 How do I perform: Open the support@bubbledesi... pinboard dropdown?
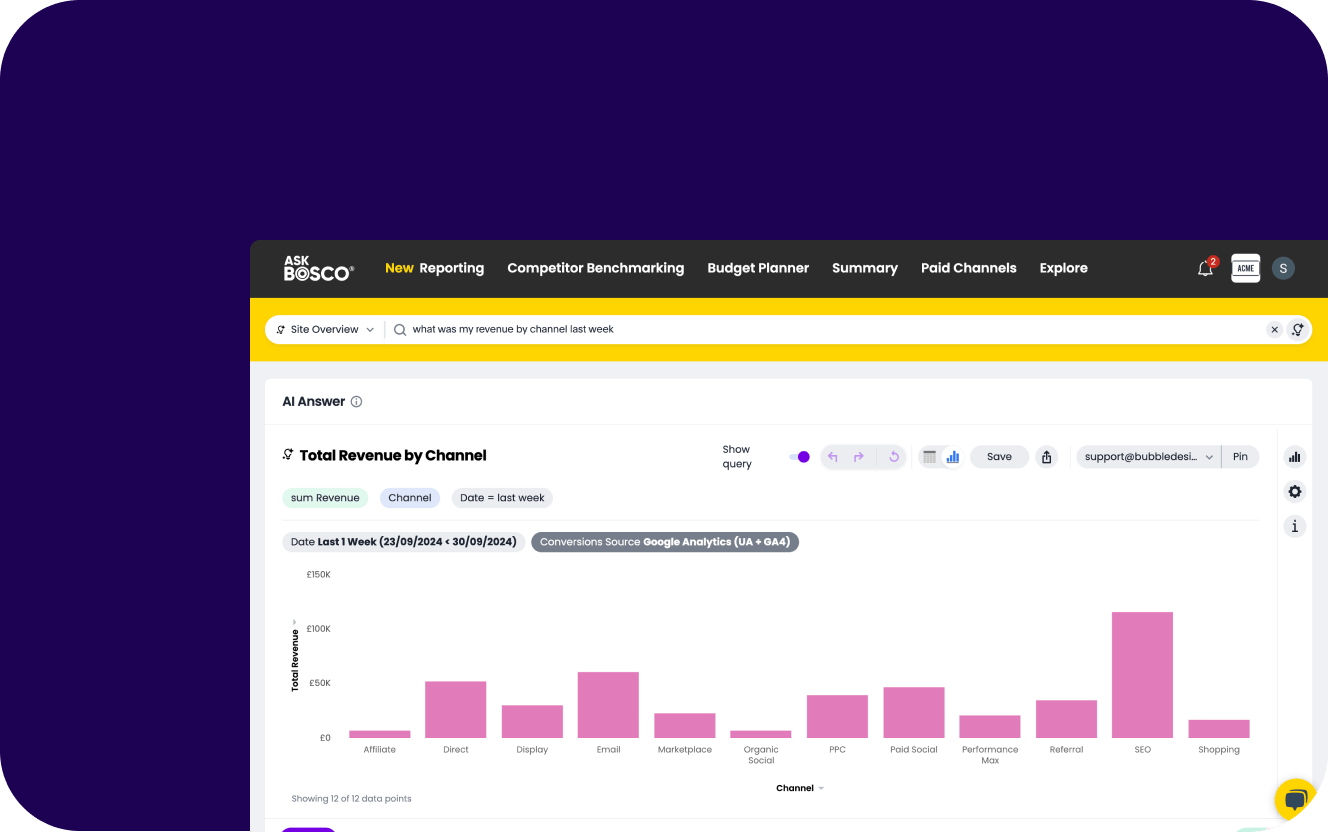1148,457
